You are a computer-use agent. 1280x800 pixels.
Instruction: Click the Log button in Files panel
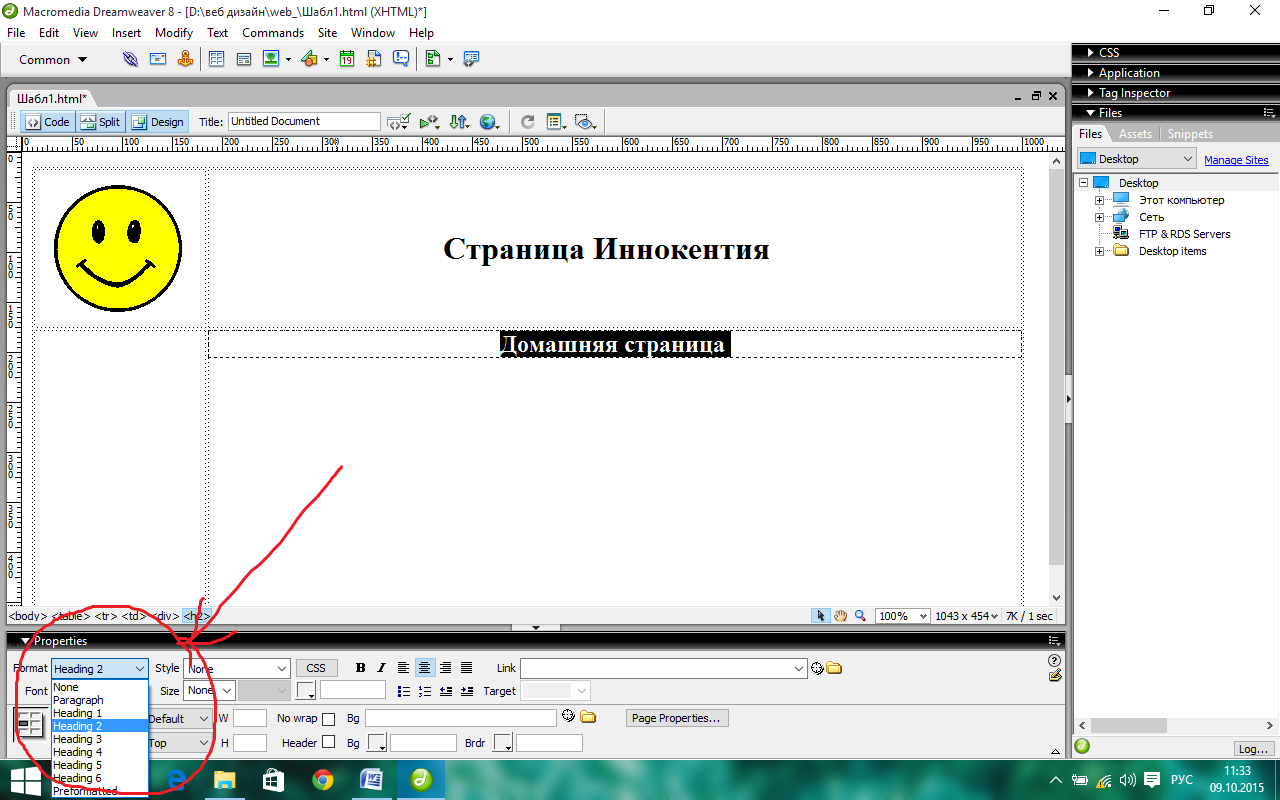(x=1253, y=748)
